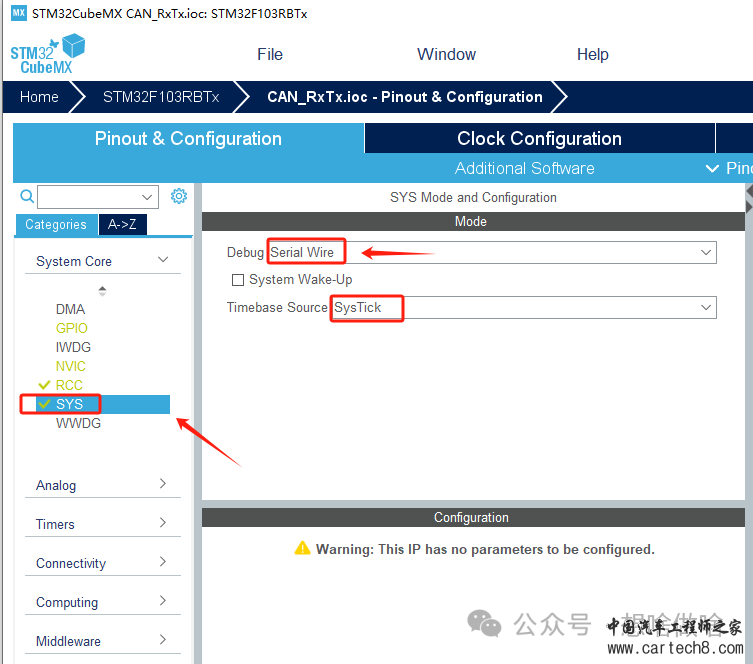The height and width of the screenshot is (664, 753).
Task: Click the Home breadcrumb
Action: coord(39,97)
